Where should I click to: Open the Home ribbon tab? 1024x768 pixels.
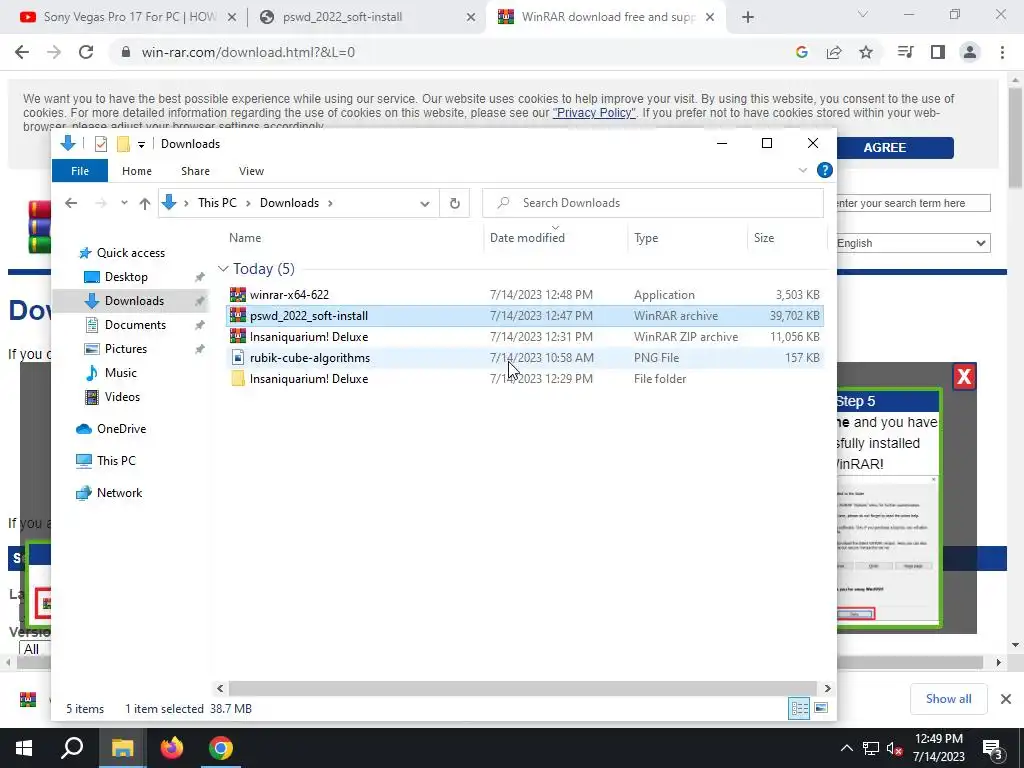pos(136,171)
